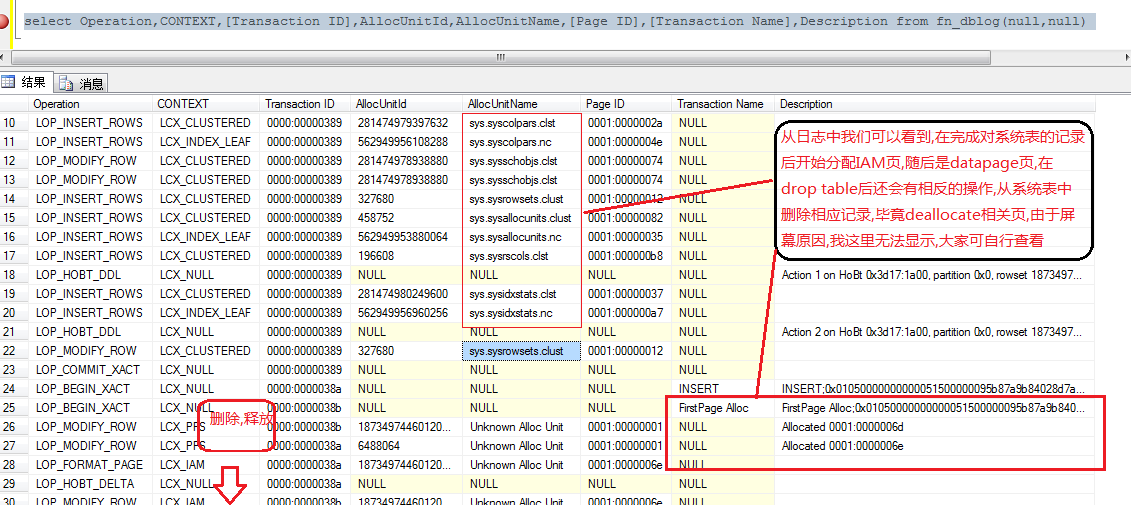Click Page ID 0001:0000002a
1131x505 pixels.
click(625, 123)
